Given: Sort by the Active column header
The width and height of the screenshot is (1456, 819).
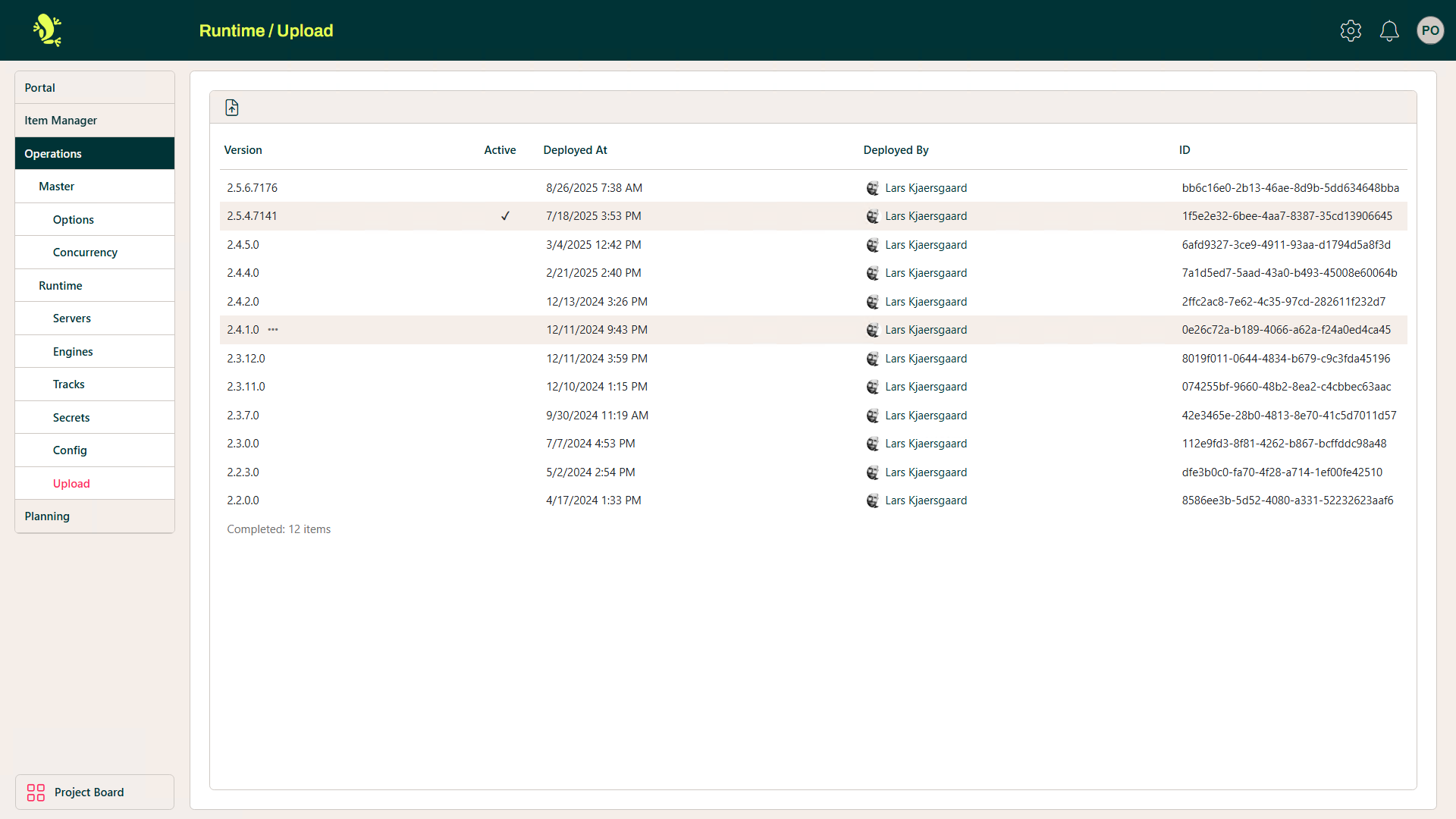Looking at the screenshot, I should pos(500,150).
